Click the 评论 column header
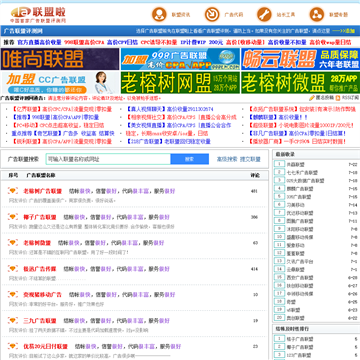This screenshot has height=360, width=360. (255, 175)
